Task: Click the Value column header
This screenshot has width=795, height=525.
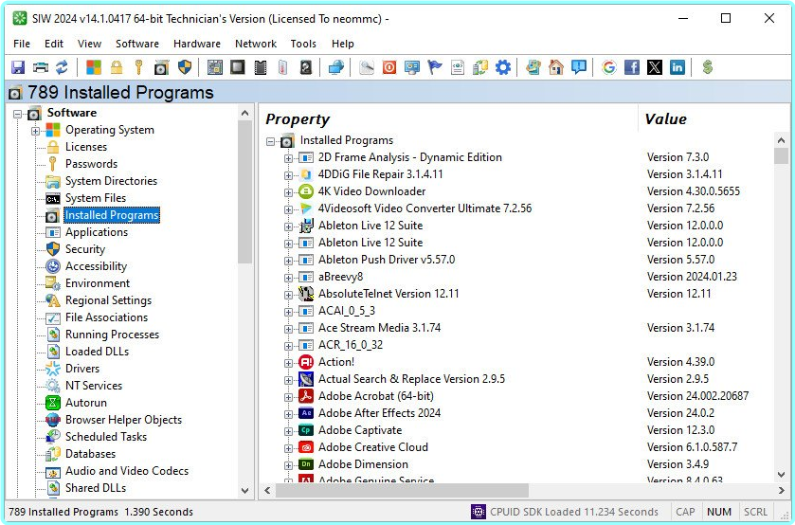Action: coord(665,119)
